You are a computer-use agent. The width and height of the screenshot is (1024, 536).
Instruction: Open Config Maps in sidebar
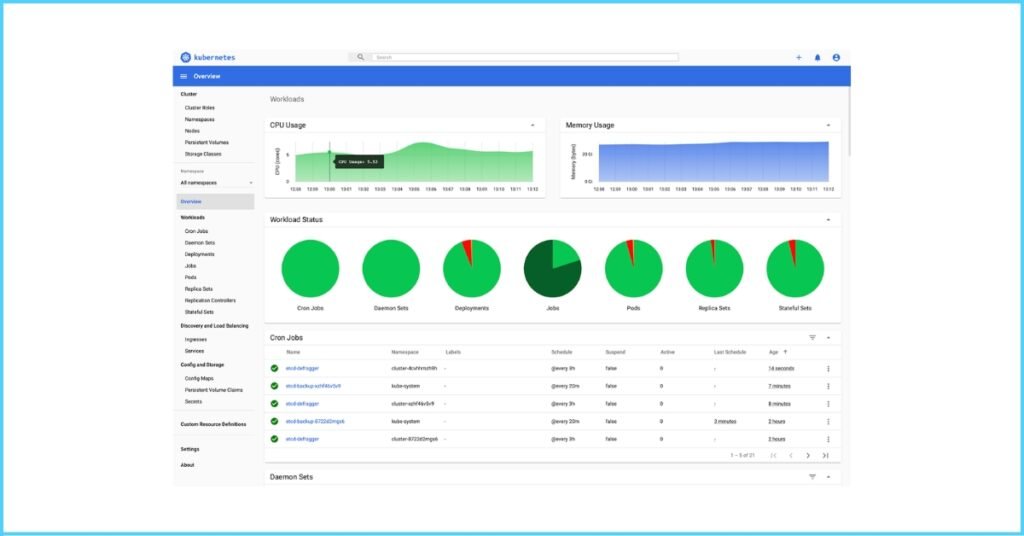[199, 379]
